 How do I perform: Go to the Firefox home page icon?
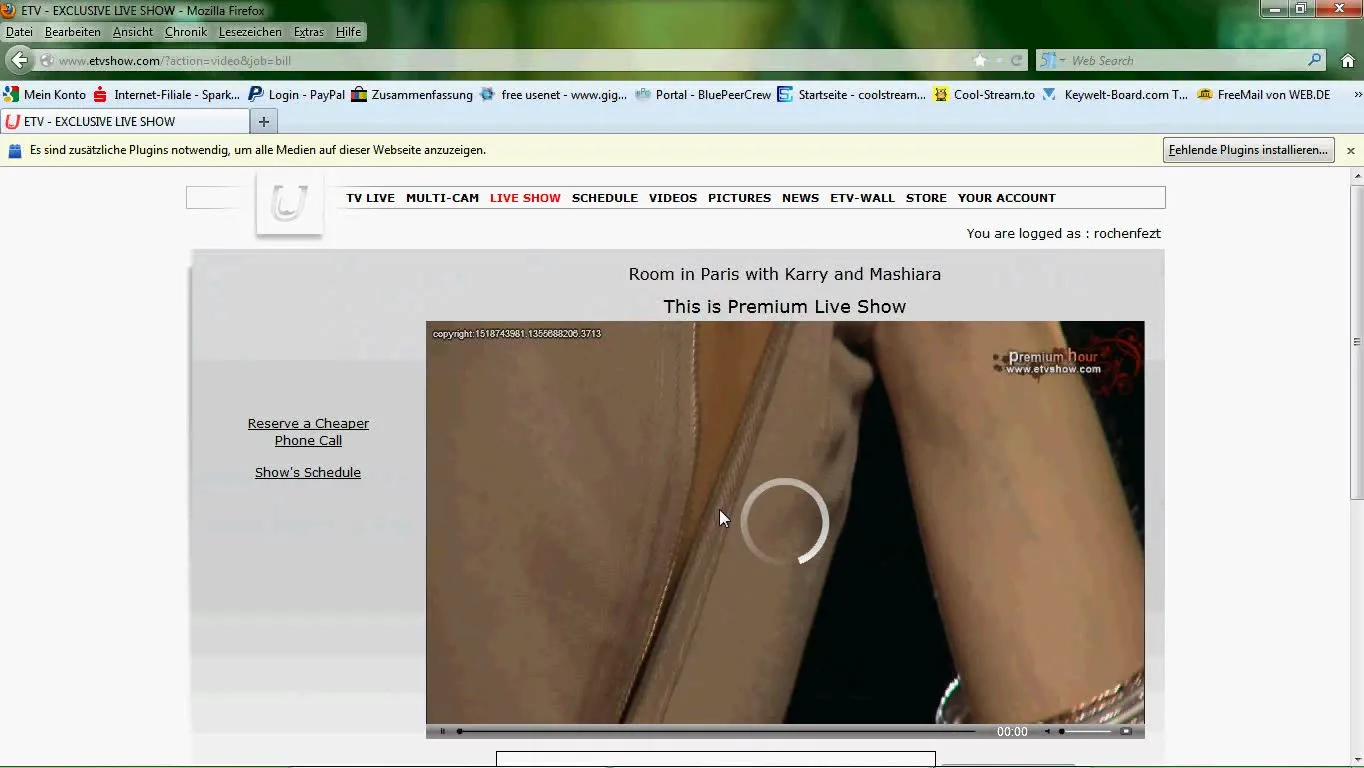(1347, 60)
